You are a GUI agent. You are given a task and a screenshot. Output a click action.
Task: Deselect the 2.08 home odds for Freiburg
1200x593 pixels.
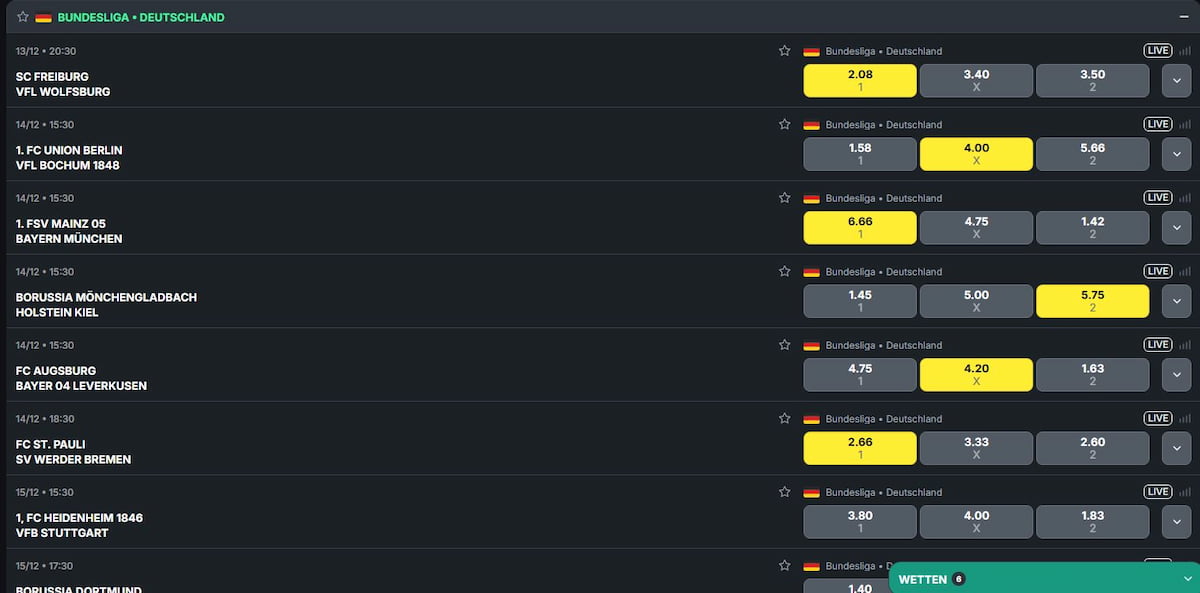click(859, 81)
